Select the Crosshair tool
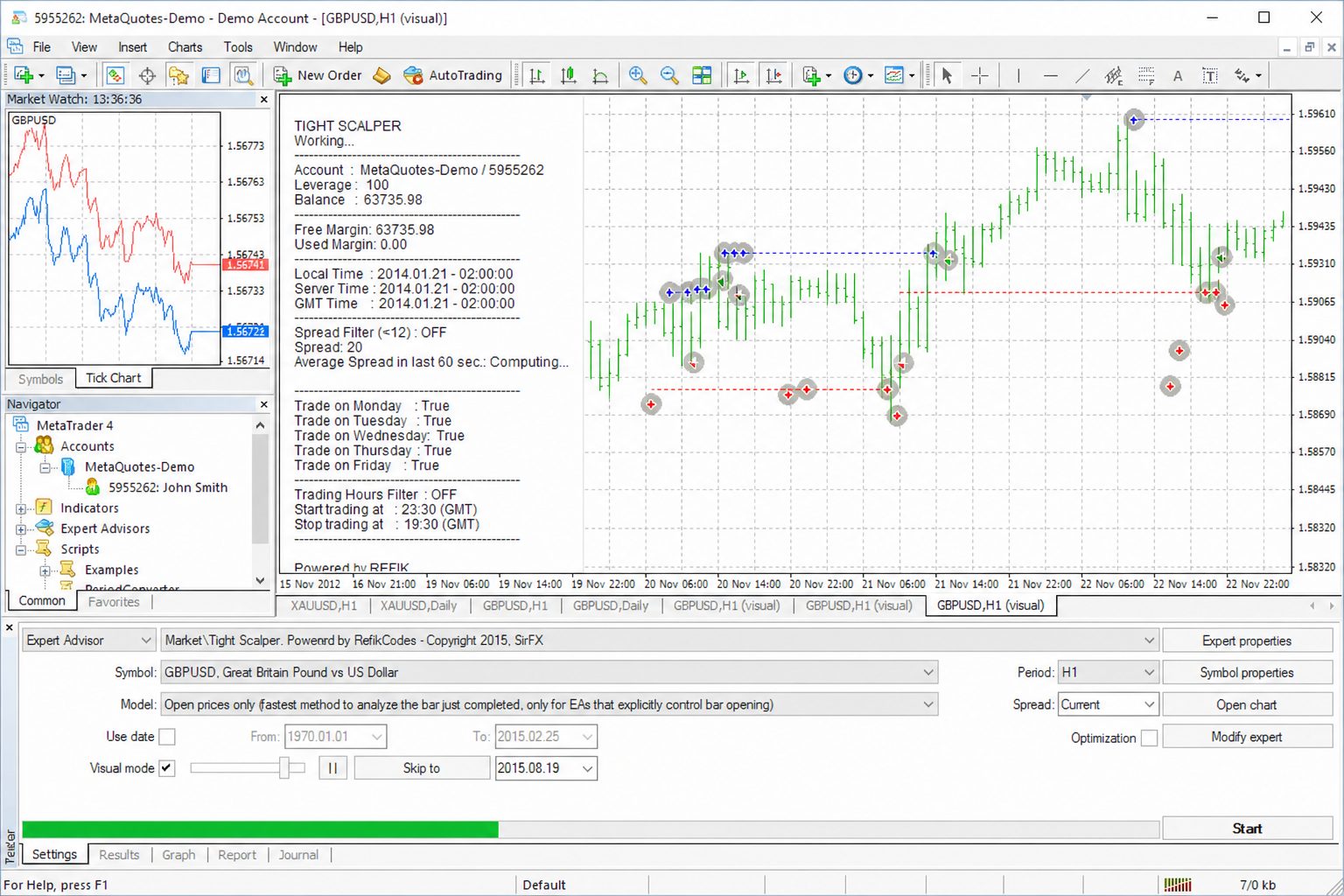This screenshot has height=896, width=1344. click(x=980, y=75)
